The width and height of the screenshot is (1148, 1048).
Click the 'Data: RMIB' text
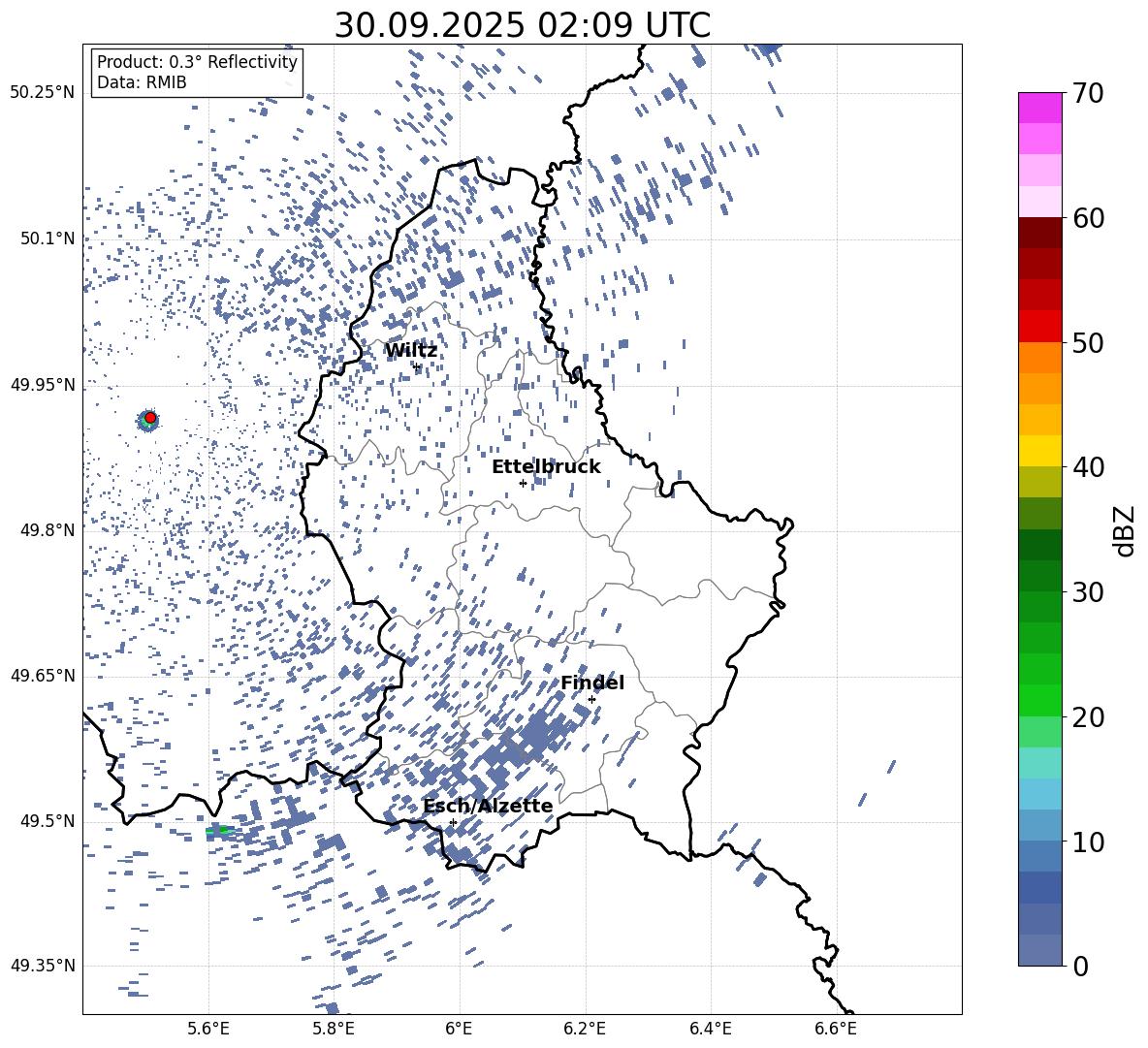(x=142, y=82)
